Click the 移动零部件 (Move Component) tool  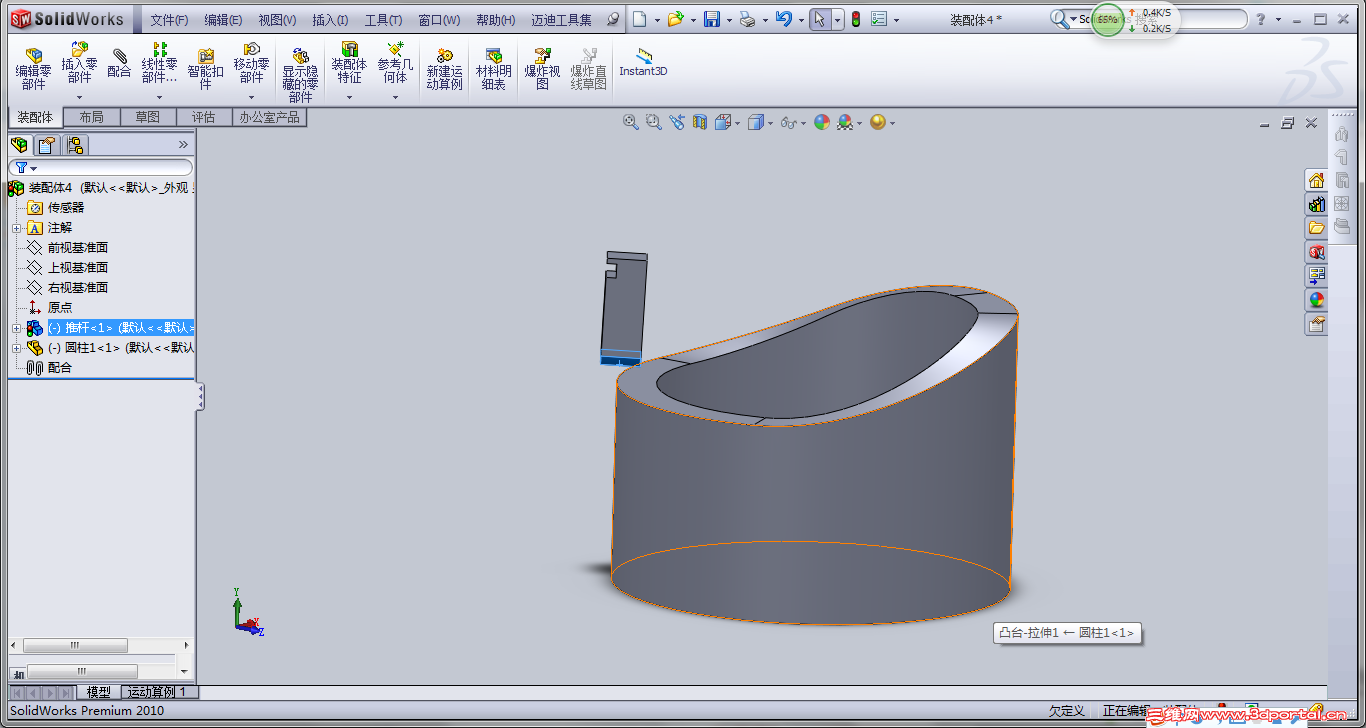[x=251, y=62]
